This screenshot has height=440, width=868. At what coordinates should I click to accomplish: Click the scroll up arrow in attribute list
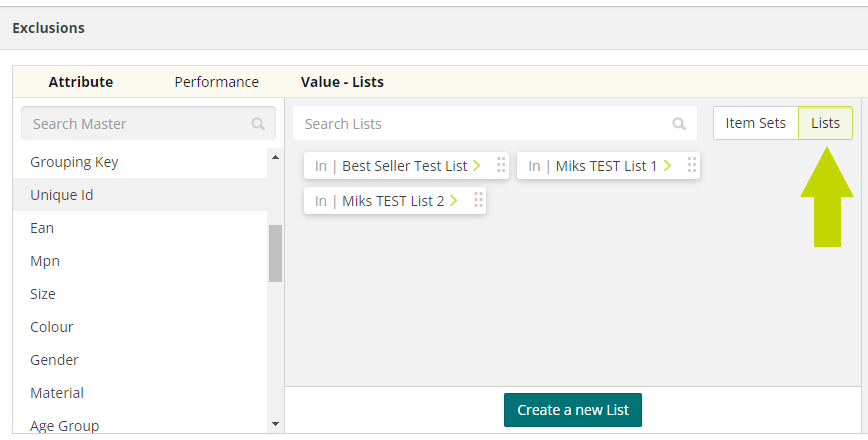(275, 157)
